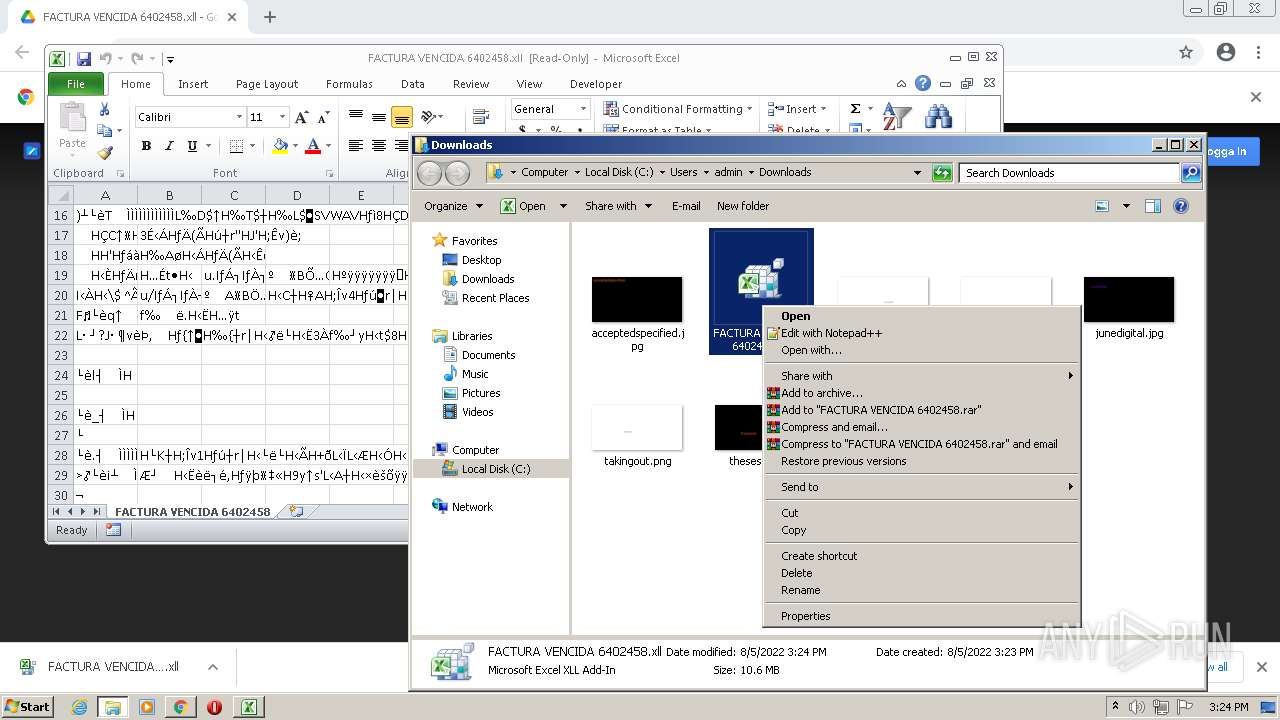Click the Save icon in Excel quick access toolbar
Viewport: 1280px width, 720px height.
coord(83,59)
